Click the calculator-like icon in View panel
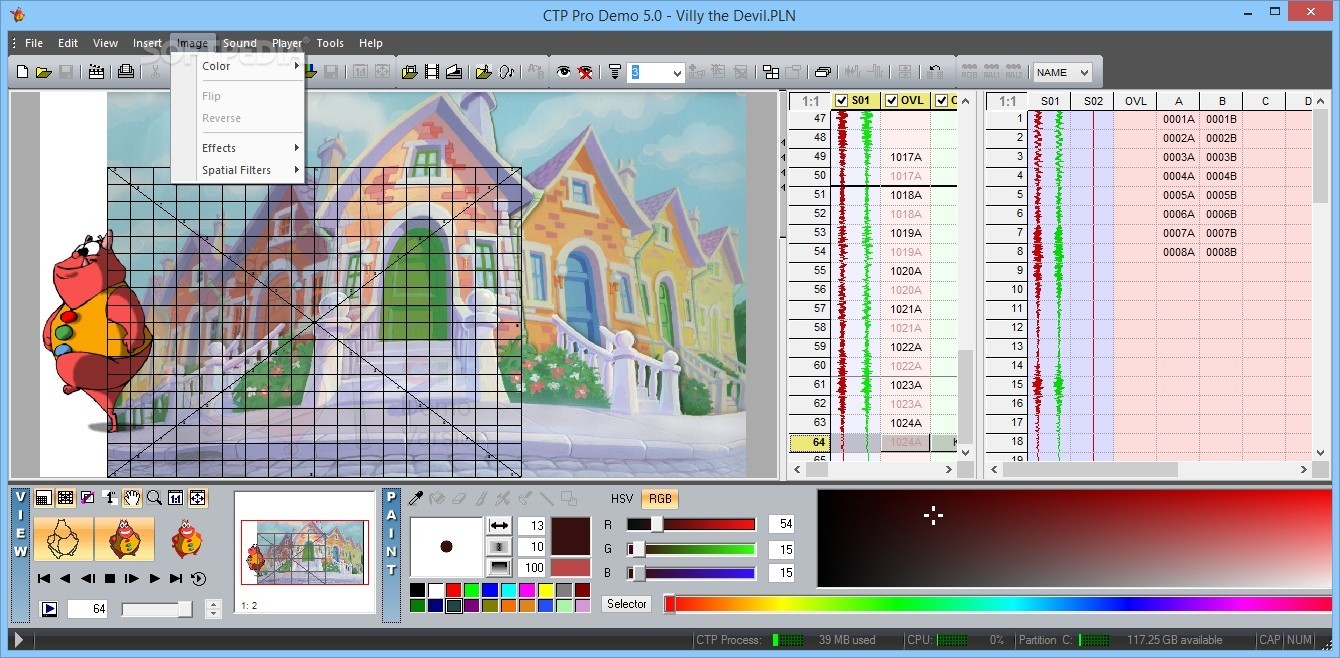This screenshot has width=1340, height=658. click(43, 497)
